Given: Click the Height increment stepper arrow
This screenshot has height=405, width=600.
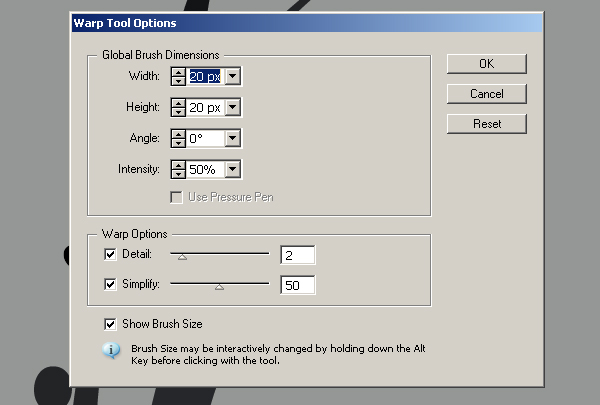Looking at the screenshot, I should point(178,103).
